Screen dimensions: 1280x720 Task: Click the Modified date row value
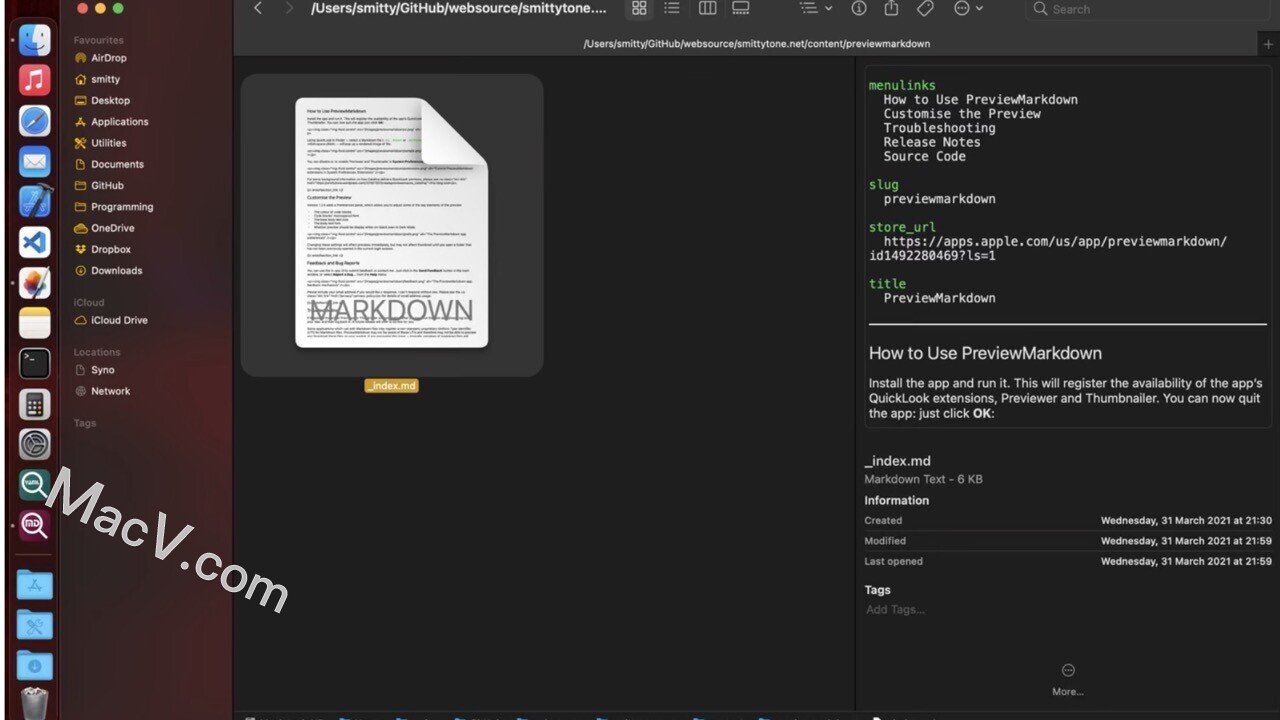click(x=1186, y=541)
